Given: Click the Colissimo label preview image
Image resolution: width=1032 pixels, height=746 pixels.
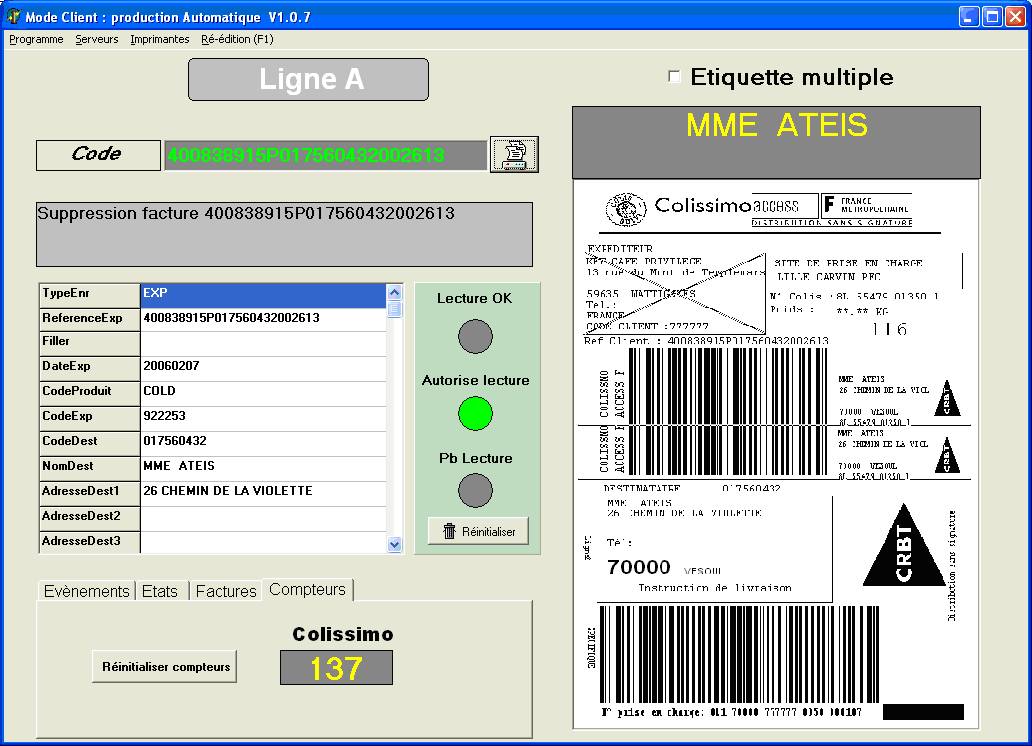Looking at the screenshot, I should coord(776,454).
